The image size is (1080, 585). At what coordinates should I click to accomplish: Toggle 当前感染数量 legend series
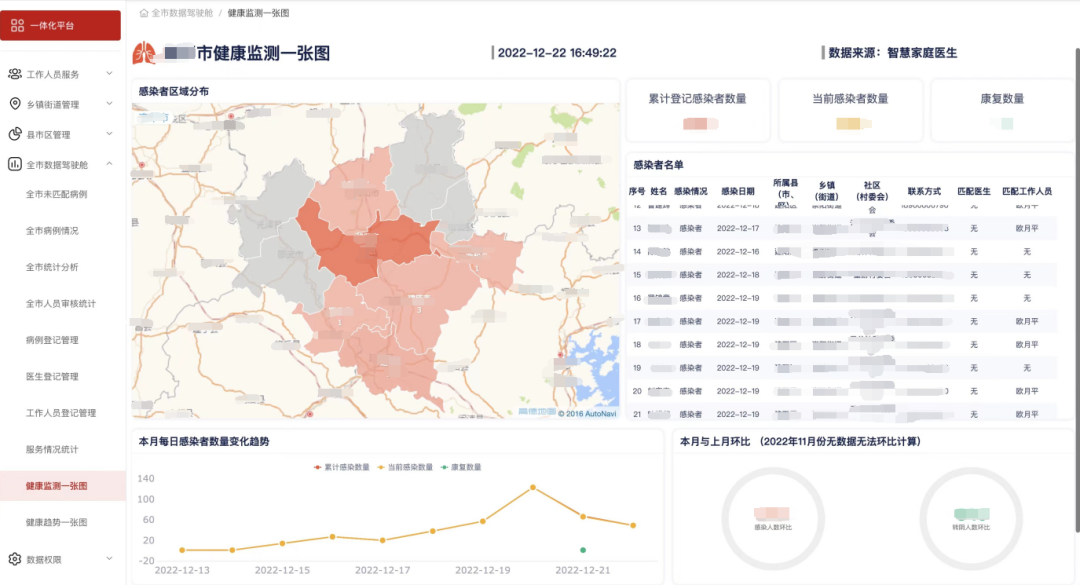click(405, 467)
